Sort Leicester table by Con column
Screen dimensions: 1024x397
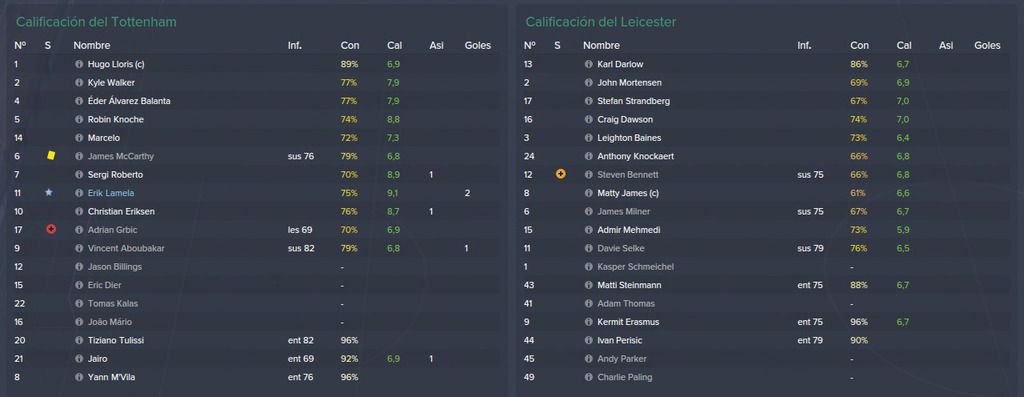click(859, 46)
